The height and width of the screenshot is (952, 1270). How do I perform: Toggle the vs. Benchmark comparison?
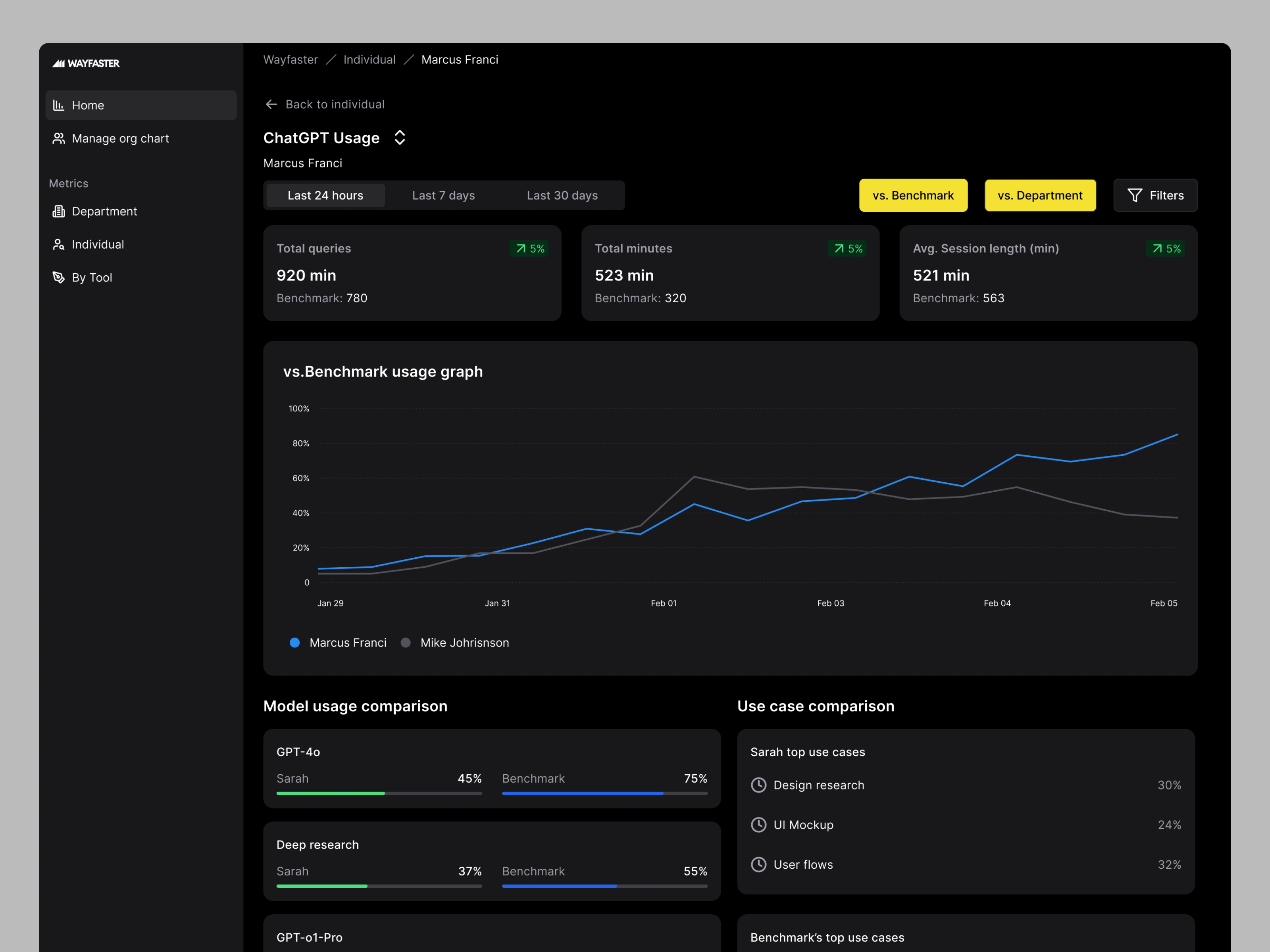click(x=913, y=196)
